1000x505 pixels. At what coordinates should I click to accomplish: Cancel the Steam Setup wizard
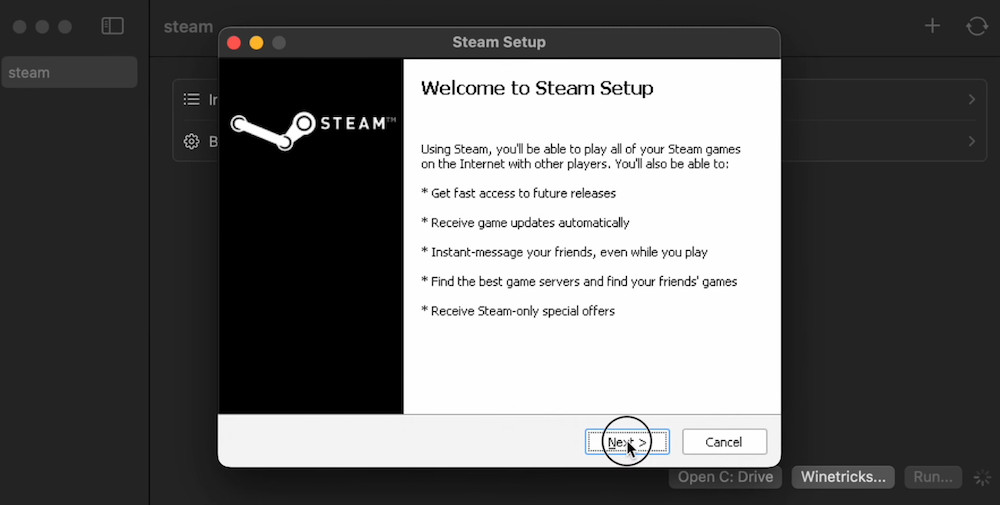coord(724,442)
